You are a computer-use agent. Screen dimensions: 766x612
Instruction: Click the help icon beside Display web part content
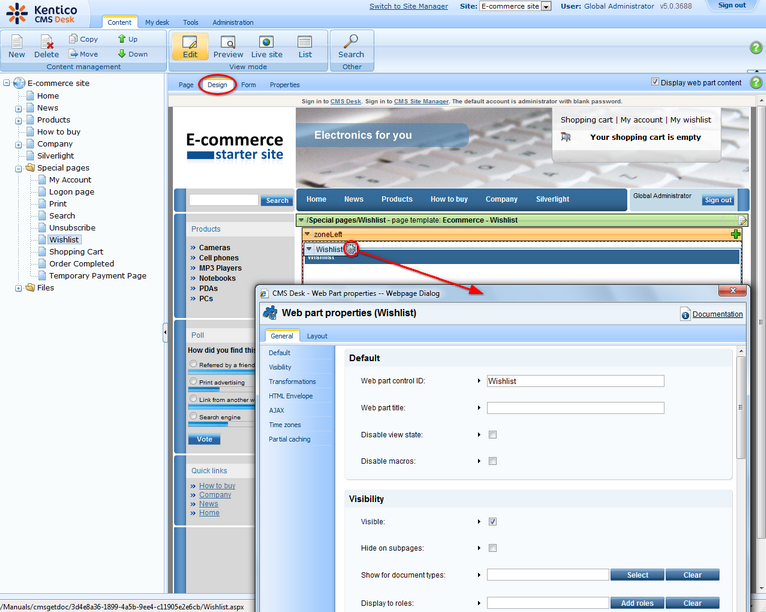click(x=756, y=83)
